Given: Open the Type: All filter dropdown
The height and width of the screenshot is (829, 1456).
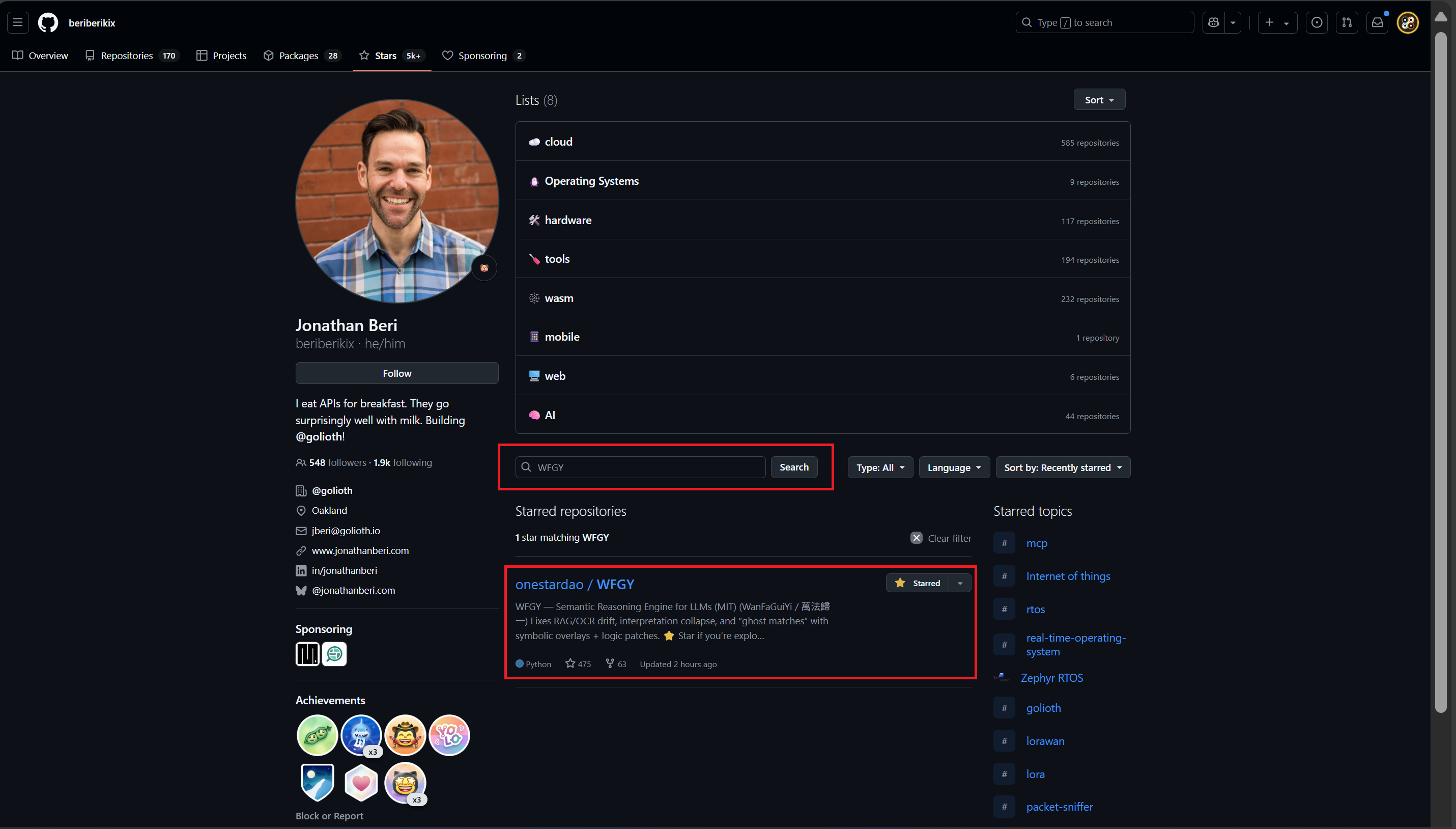Looking at the screenshot, I should (x=879, y=467).
